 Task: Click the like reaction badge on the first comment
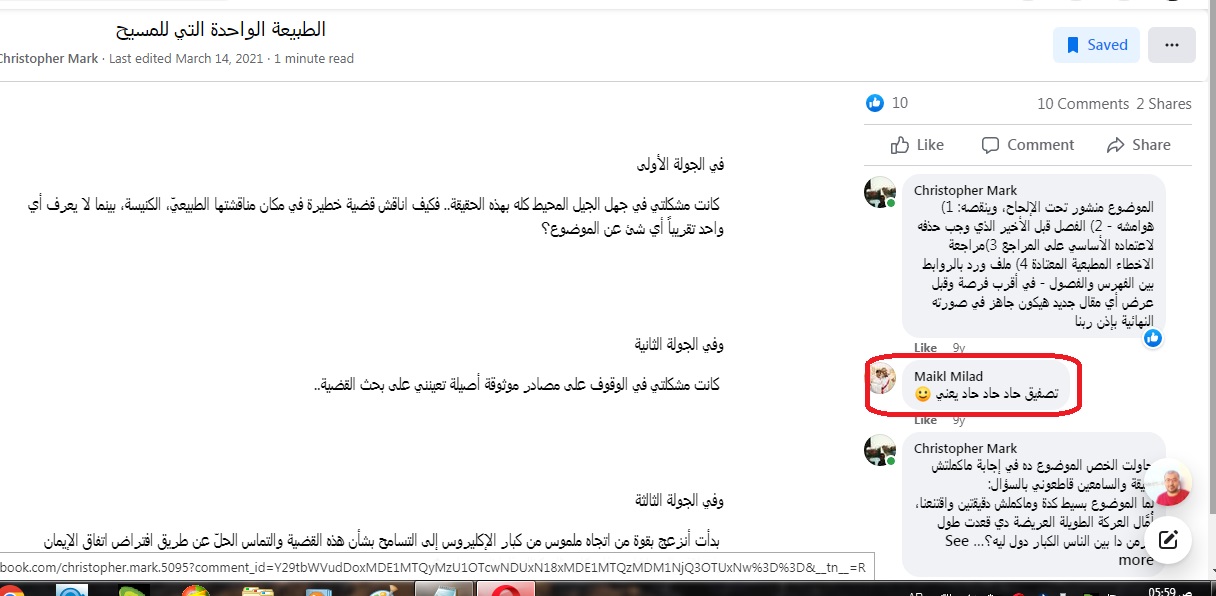pos(1153,338)
